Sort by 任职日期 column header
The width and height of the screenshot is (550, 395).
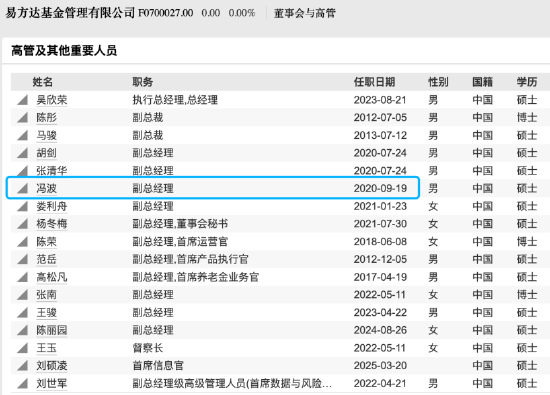click(x=374, y=82)
